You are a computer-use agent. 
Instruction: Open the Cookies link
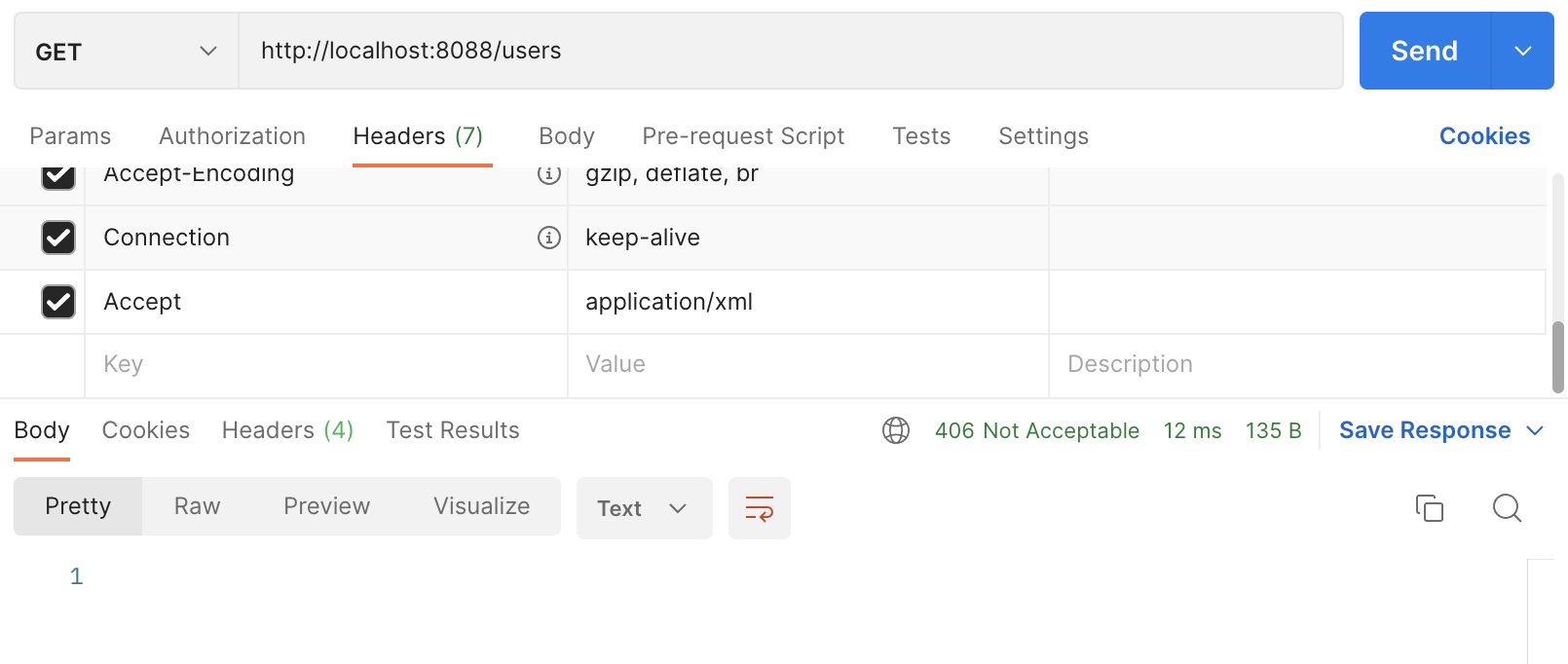click(x=1484, y=136)
